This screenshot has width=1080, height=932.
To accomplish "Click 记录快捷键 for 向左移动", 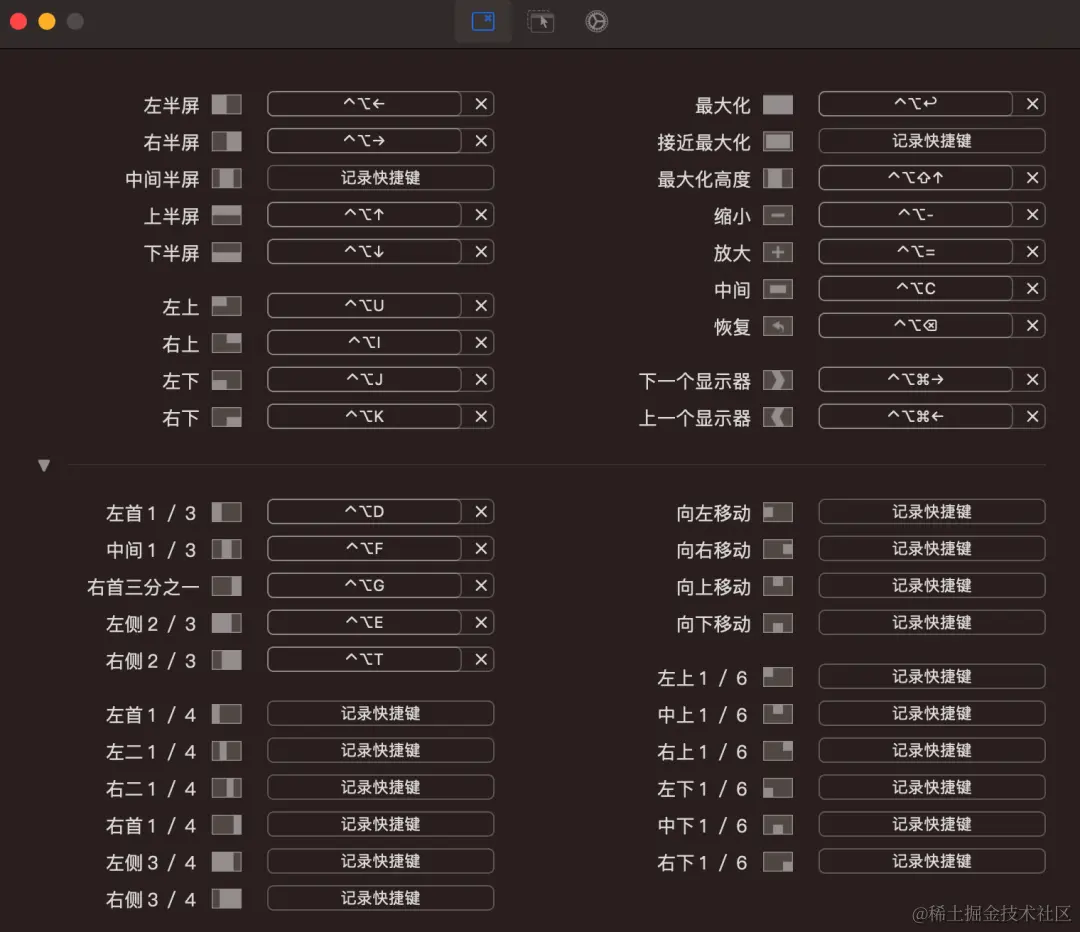I will (931, 511).
